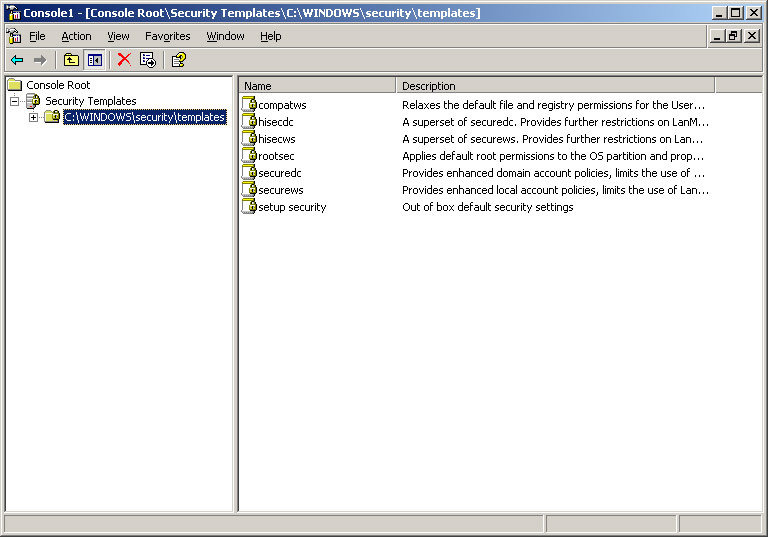This screenshot has width=768, height=537.
Task: Select Console Root in the tree
Action: (58, 85)
